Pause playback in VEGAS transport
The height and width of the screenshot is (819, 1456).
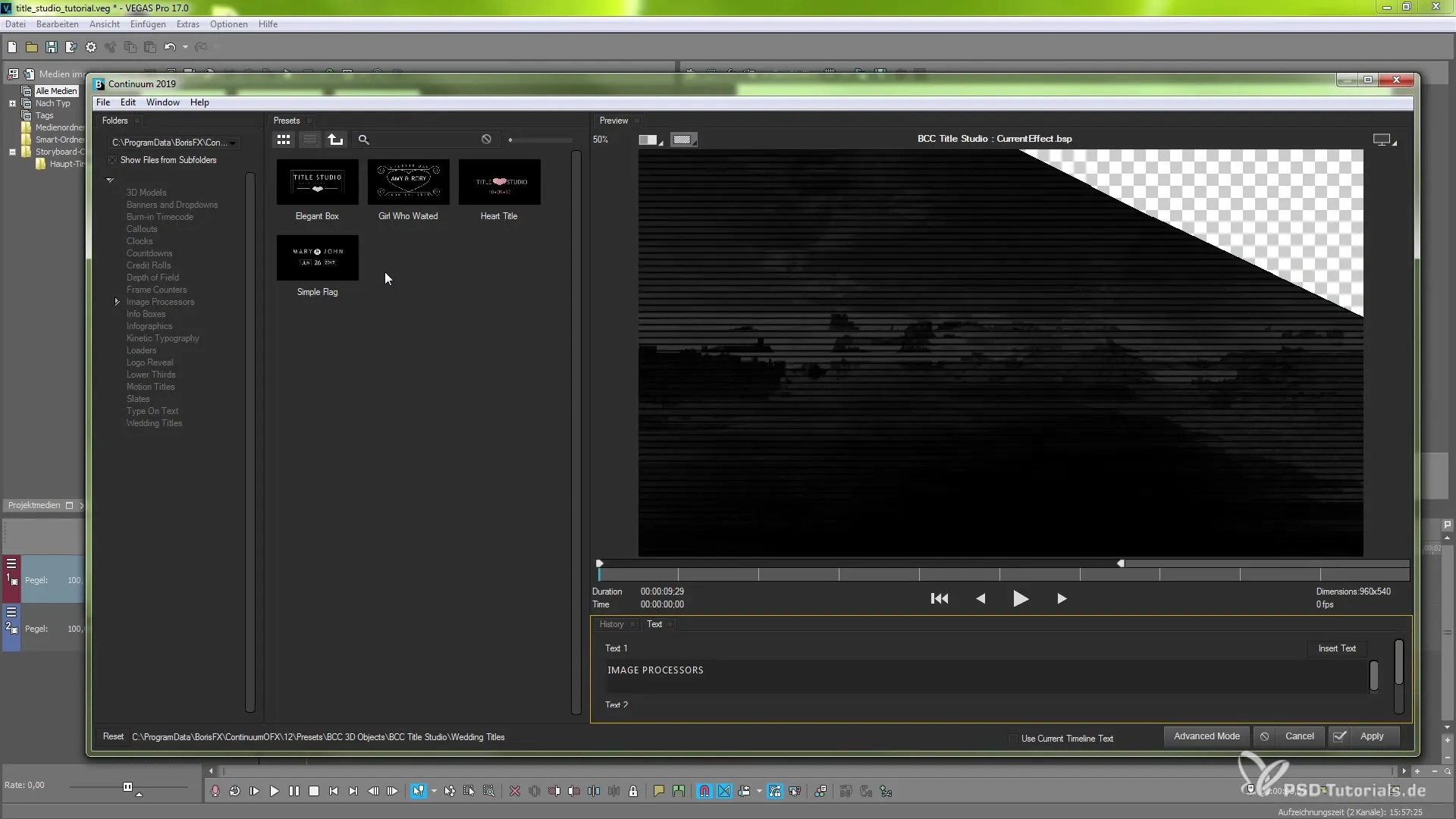click(x=294, y=791)
